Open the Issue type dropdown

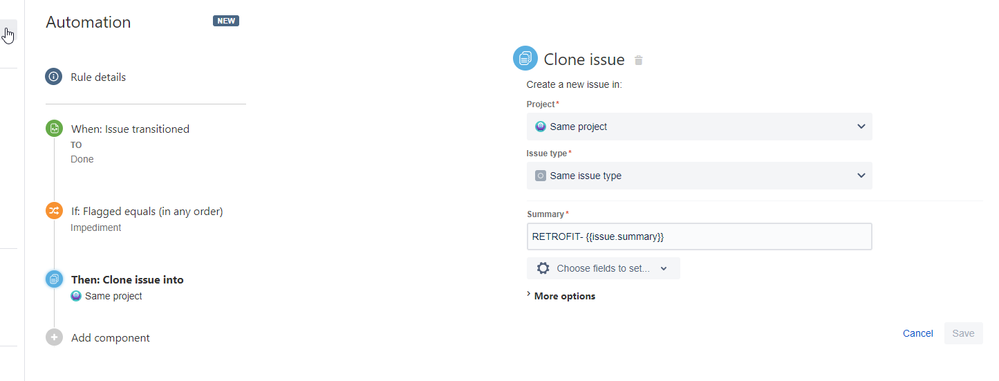coord(699,175)
